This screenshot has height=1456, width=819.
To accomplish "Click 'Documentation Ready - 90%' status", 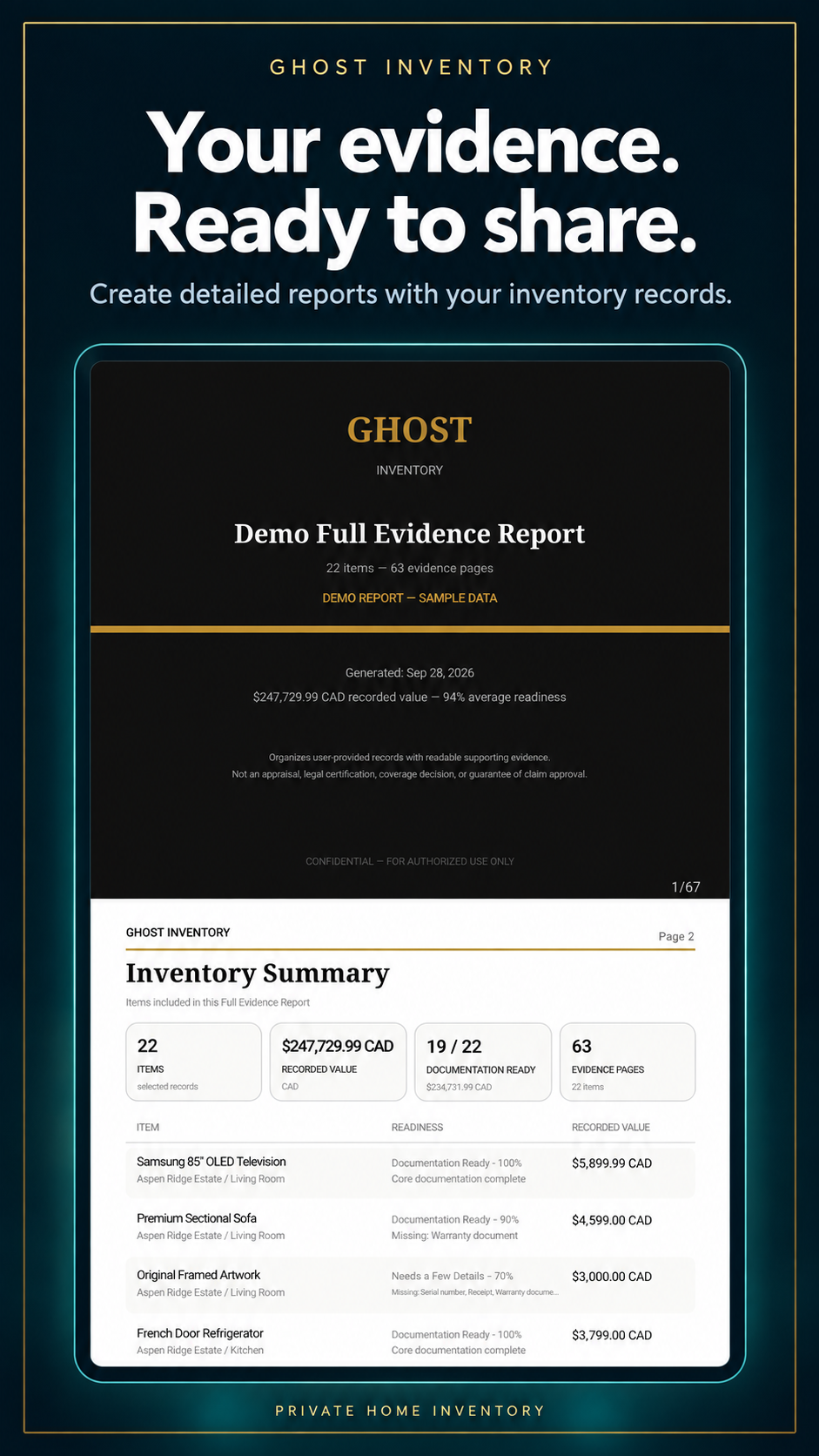I will pos(455,1220).
